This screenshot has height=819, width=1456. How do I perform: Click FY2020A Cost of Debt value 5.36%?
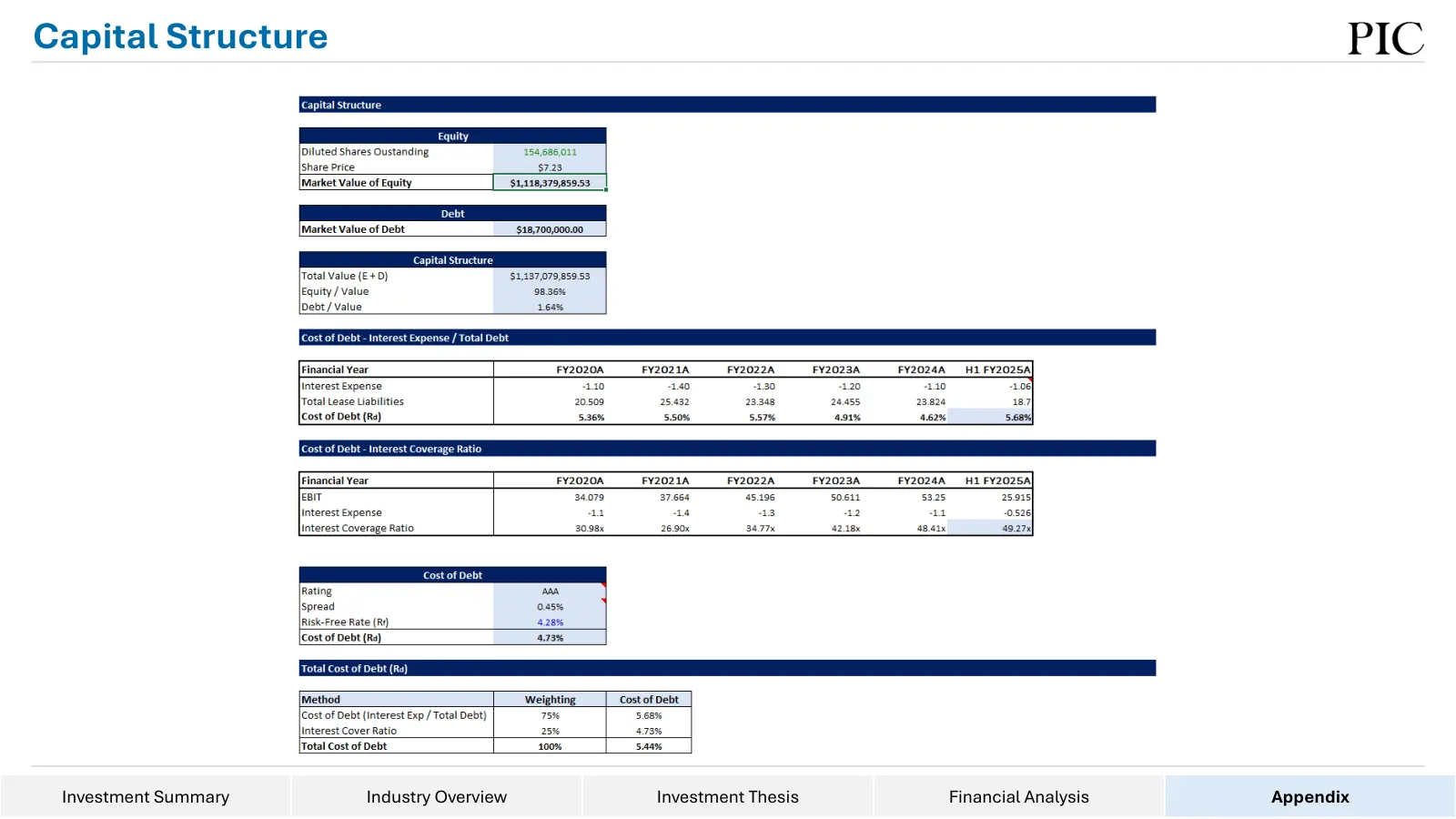pos(591,417)
